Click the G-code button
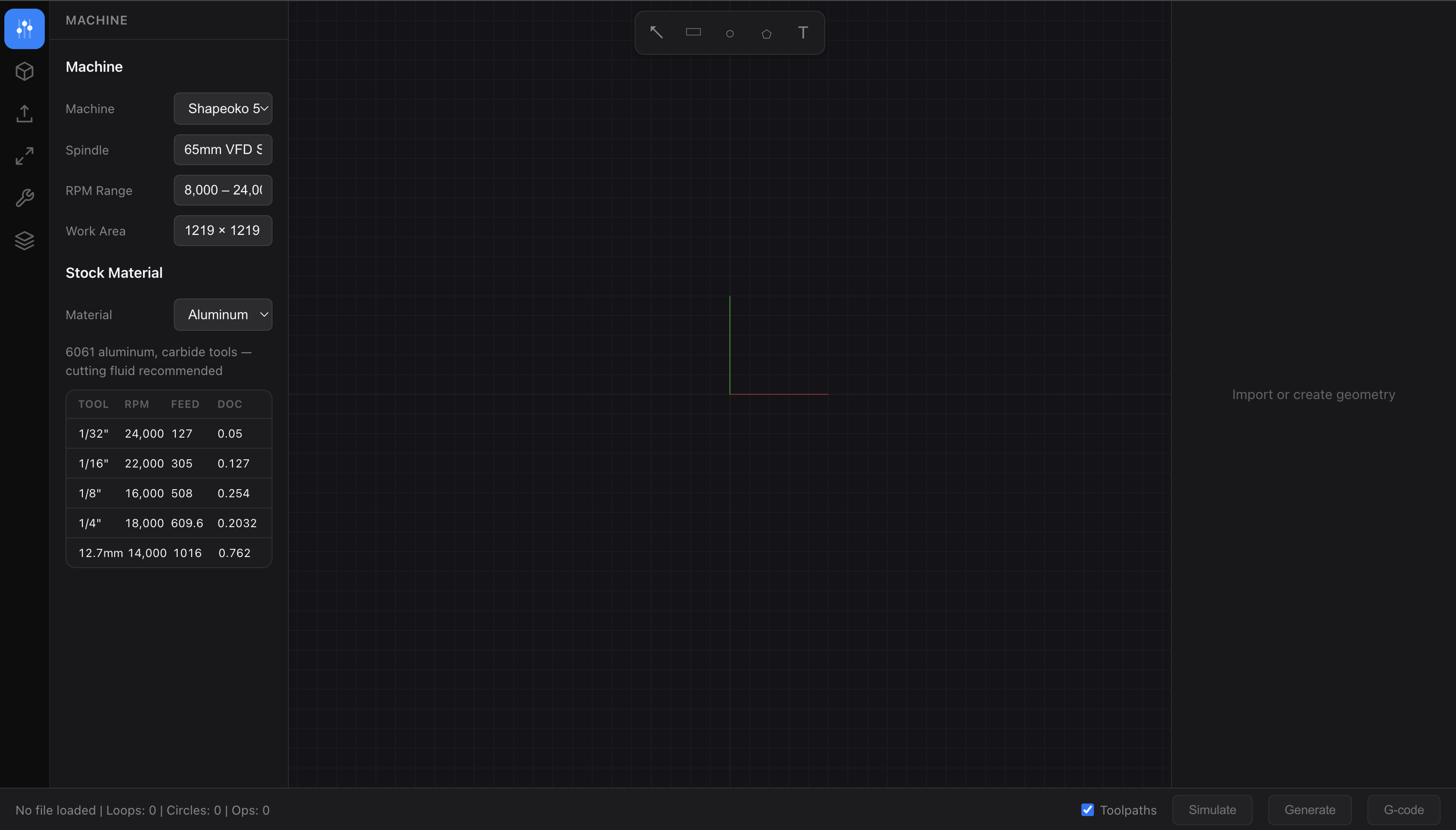This screenshot has width=1456, height=830. click(x=1404, y=809)
